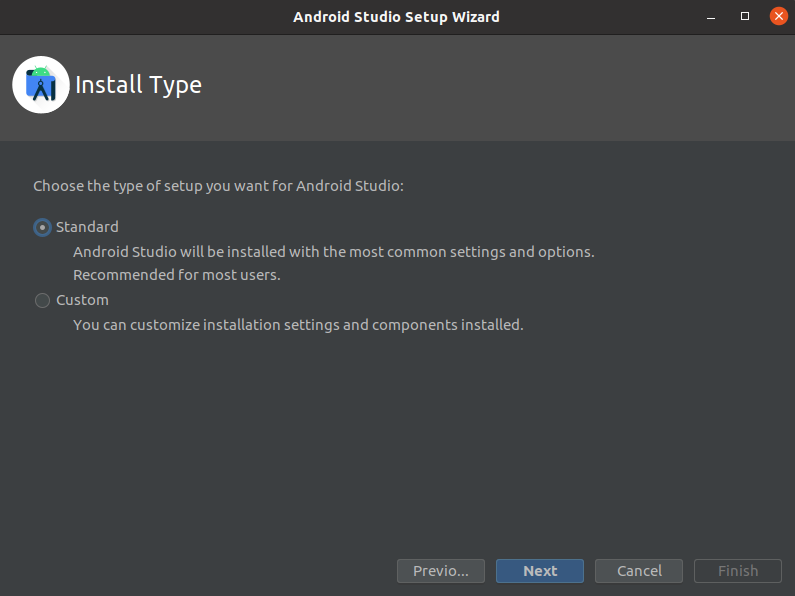Click the "Standard" option label text
795x596 pixels.
pos(87,227)
